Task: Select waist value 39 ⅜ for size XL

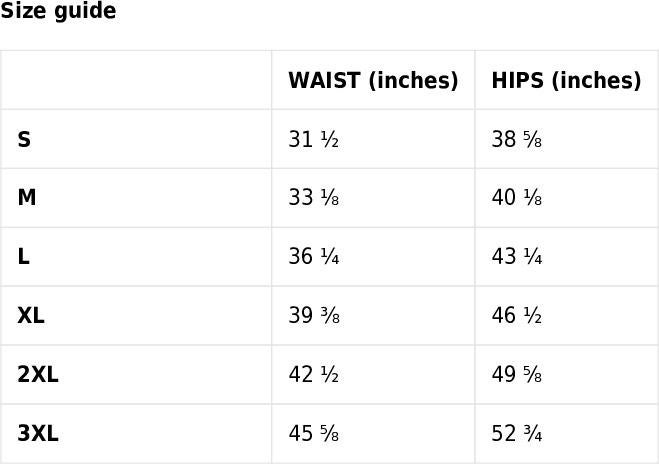Action: pos(314,315)
